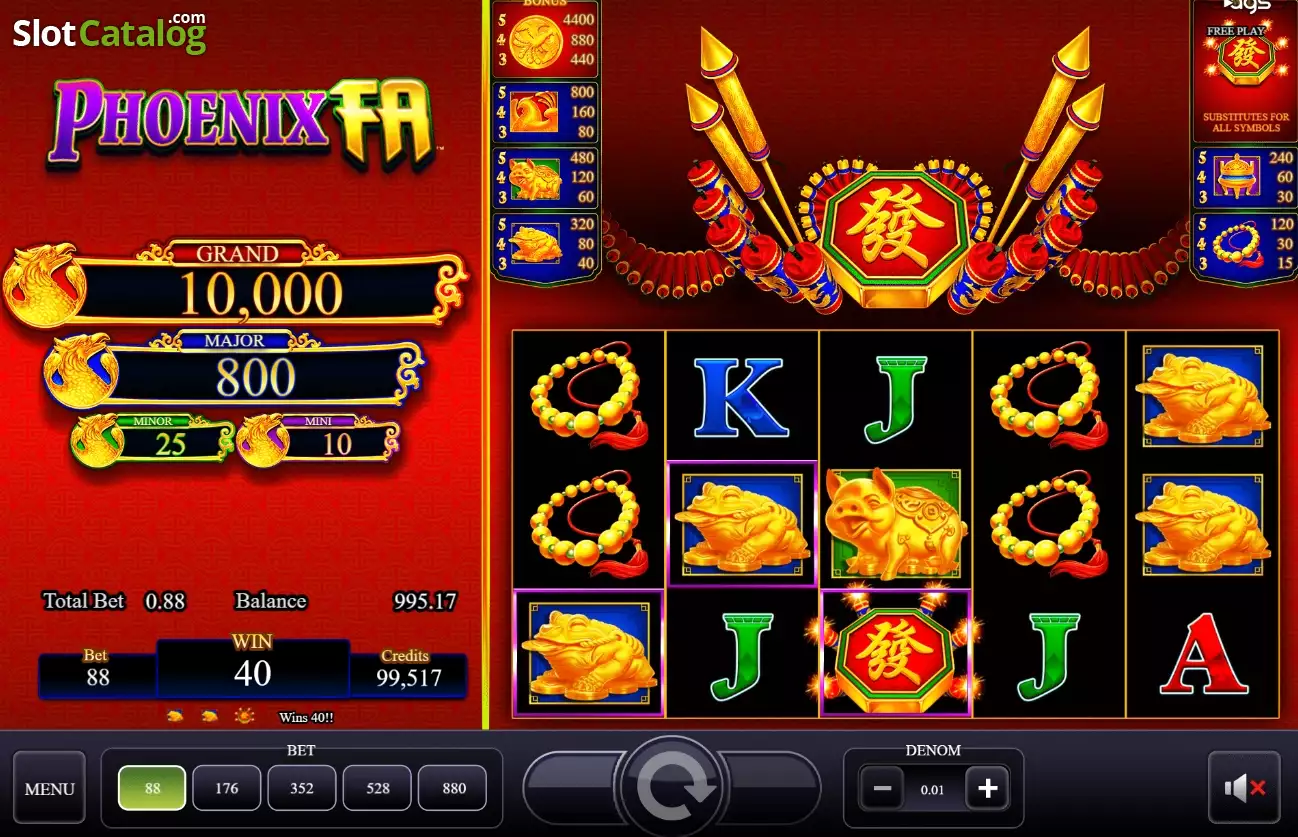Open the SlotCatalog.com logo link
Viewport: 1298px width, 837px height.
click(x=110, y=33)
